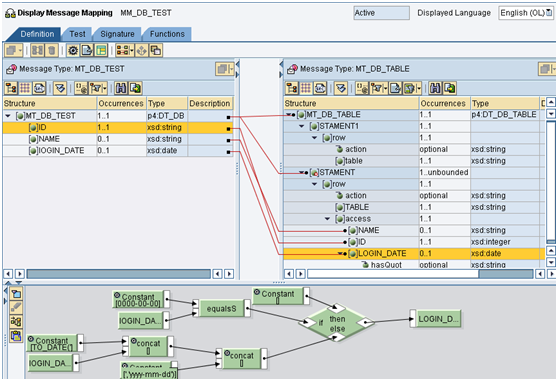Click the dependencies display icon in main toolbar
Screen dimensions: 558x381
pyautogui.click(x=124, y=51)
